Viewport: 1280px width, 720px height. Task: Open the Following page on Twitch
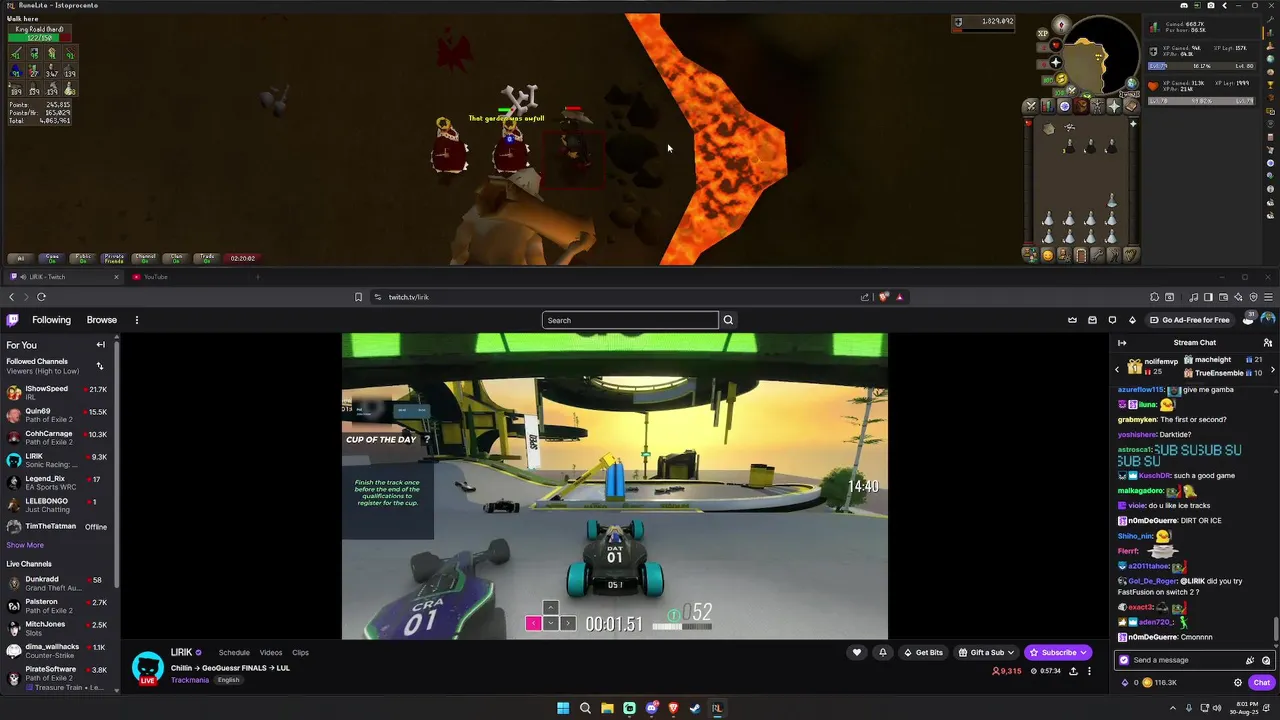point(51,320)
